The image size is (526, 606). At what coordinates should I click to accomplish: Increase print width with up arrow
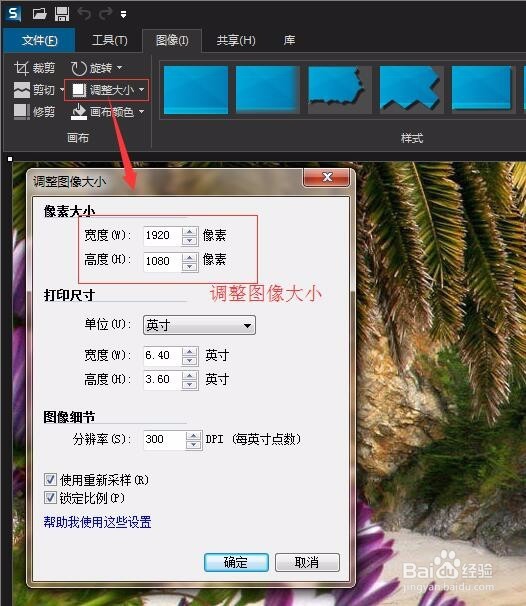pos(189,351)
